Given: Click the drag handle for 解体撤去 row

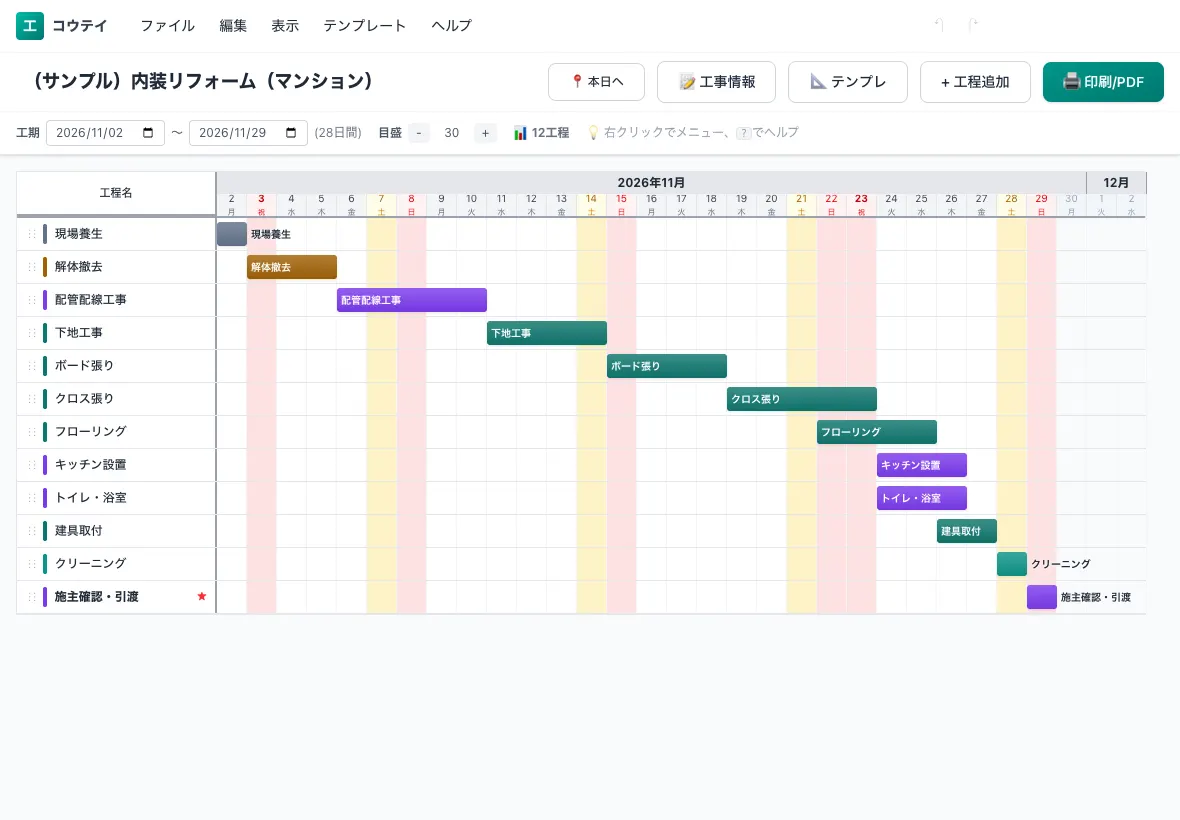Looking at the screenshot, I should 32,267.
